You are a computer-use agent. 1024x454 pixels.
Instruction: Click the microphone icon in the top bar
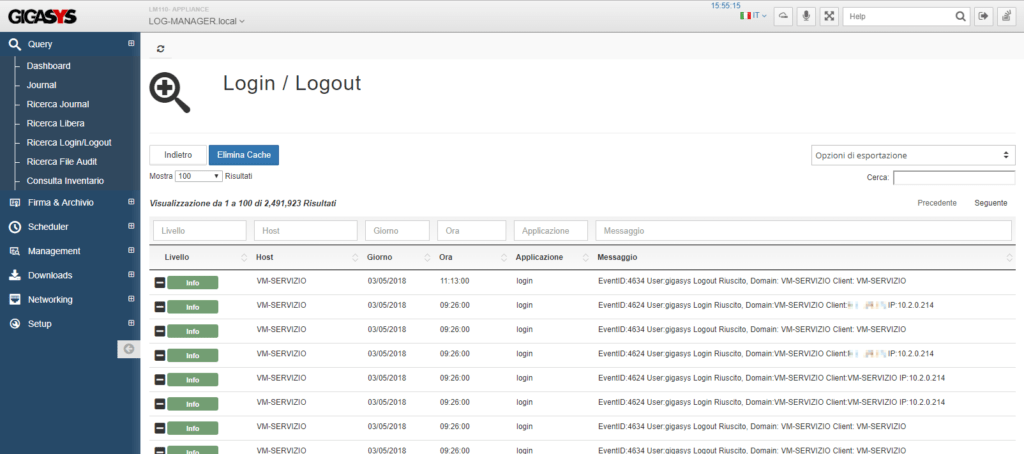(804, 16)
